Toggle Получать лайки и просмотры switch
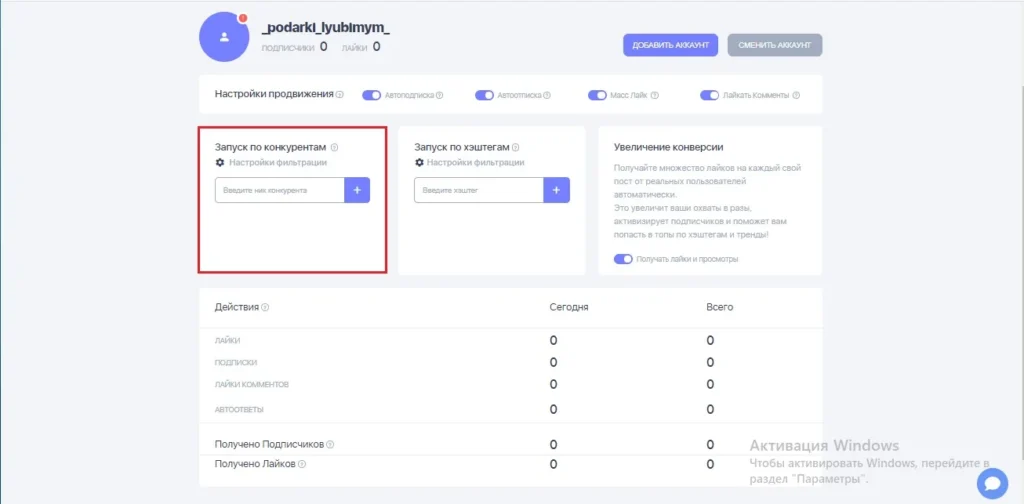 point(623,259)
